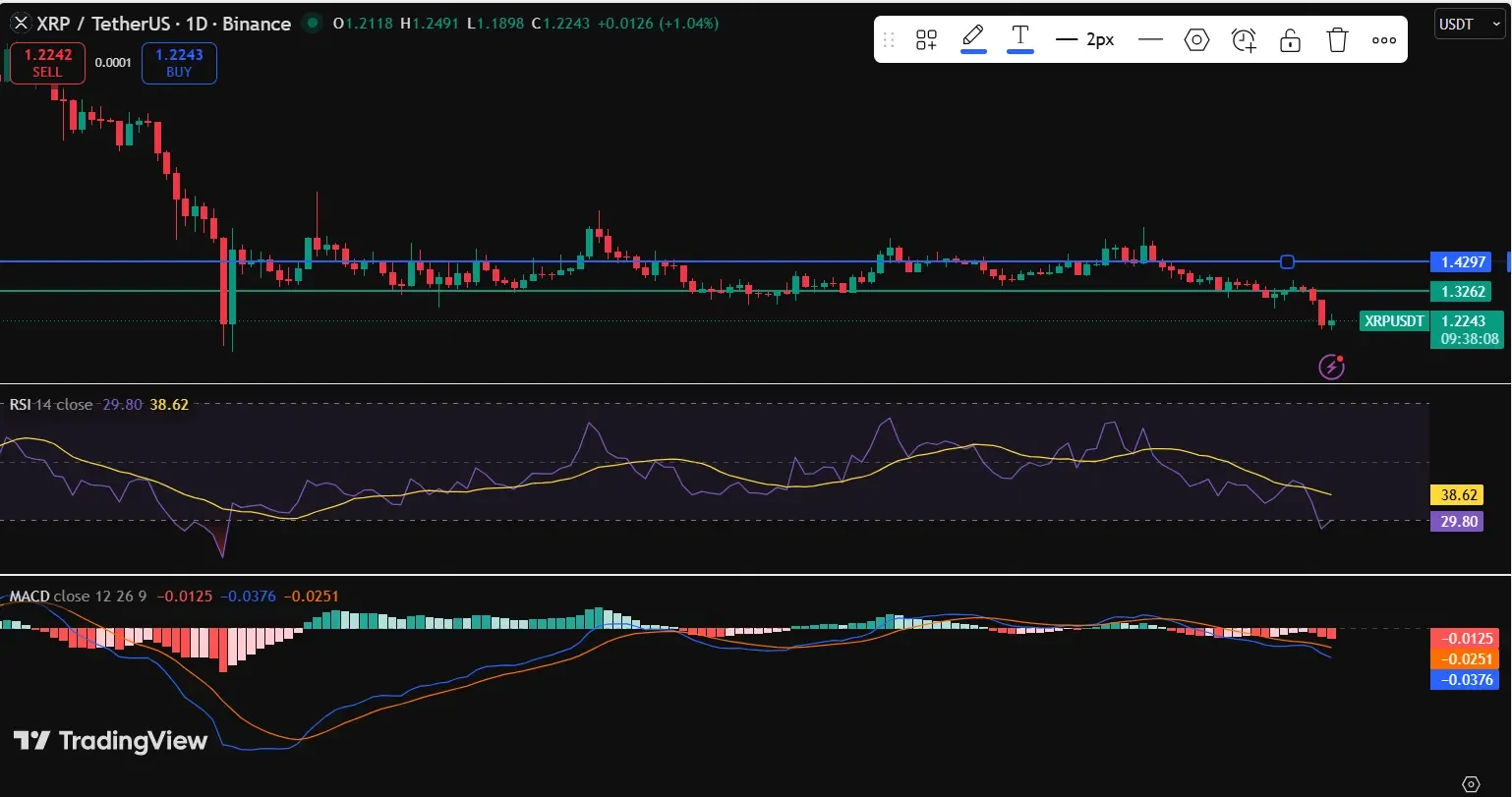Viewport: 1512px width, 797px height.
Task: Click the purple 29.80 value in the RSI legend
Action: pyautogui.click(x=122, y=404)
